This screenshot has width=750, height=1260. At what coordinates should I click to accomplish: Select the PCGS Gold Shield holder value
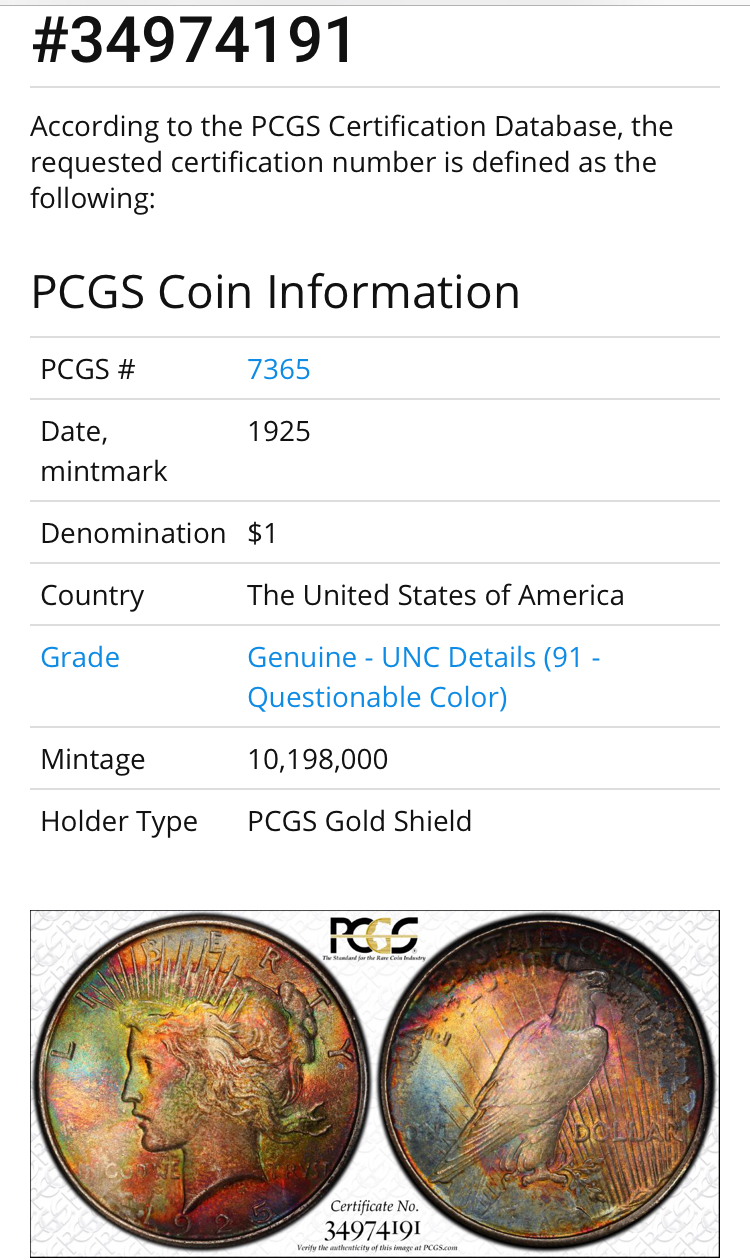pyautogui.click(x=359, y=821)
